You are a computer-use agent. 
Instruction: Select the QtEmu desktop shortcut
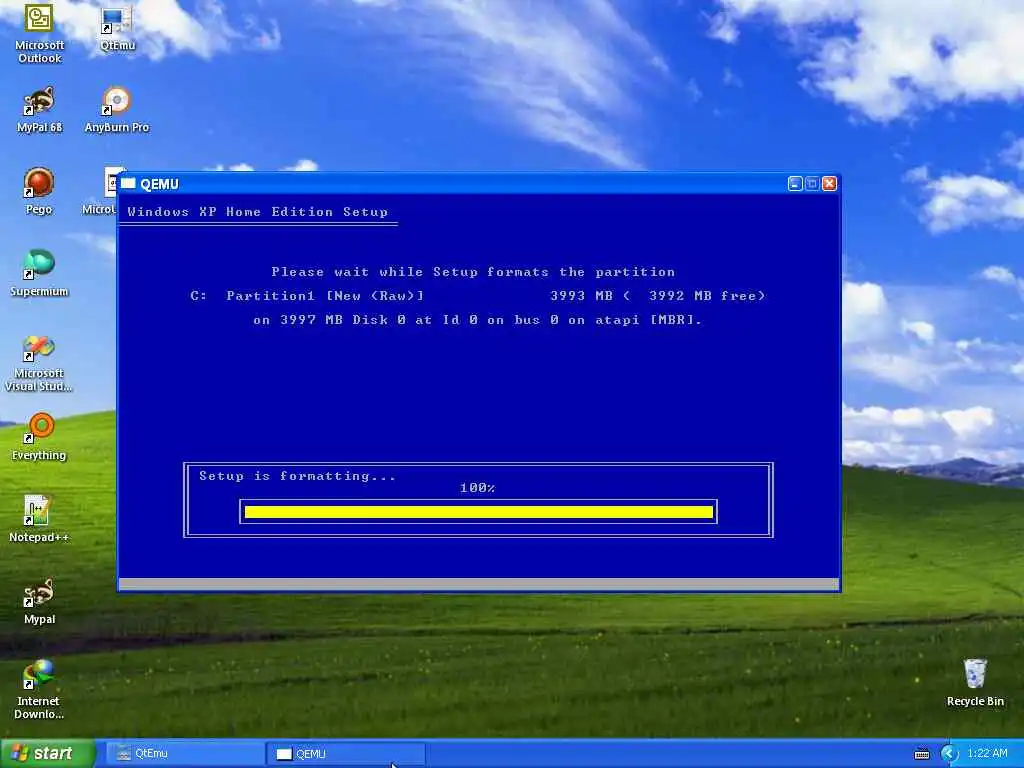[x=117, y=27]
